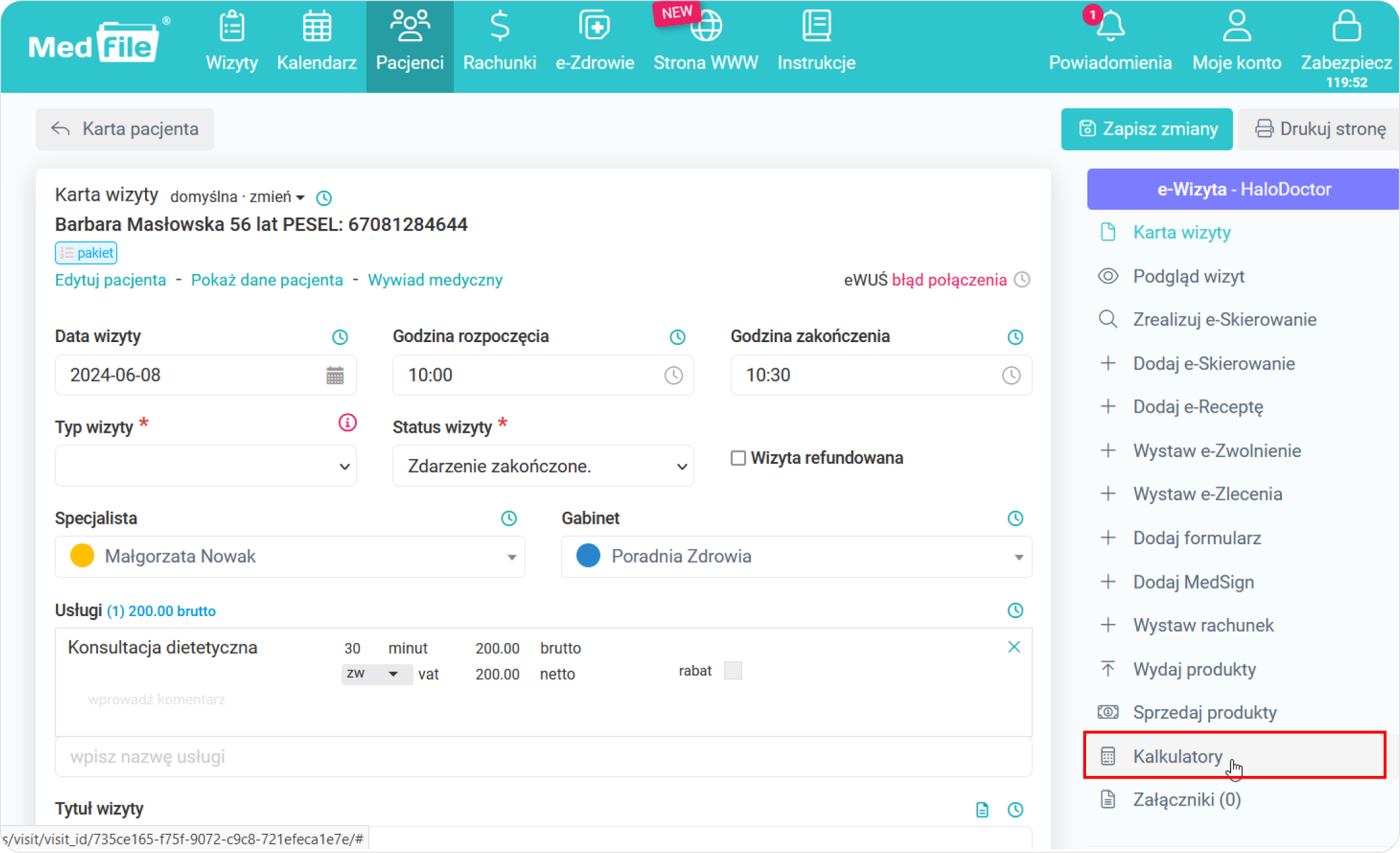Viewport: 1400px width, 853px height.
Task: Open the Strona WWW section
Action: pyautogui.click(x=705, y=42)
